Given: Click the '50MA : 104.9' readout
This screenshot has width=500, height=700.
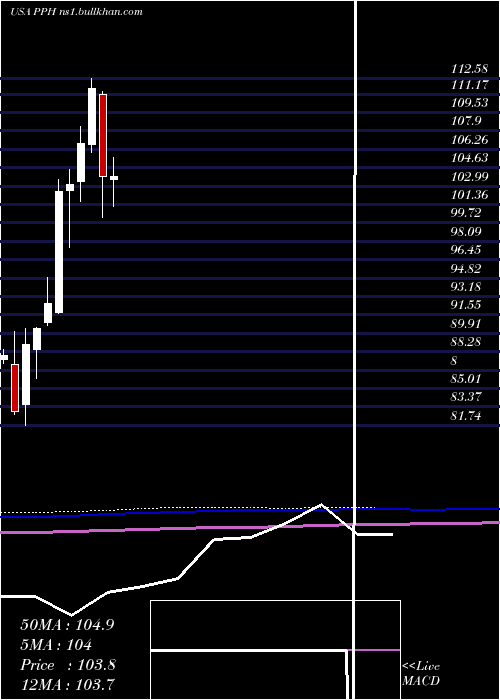Looking at the screenshot, I should tap(67, 625).
